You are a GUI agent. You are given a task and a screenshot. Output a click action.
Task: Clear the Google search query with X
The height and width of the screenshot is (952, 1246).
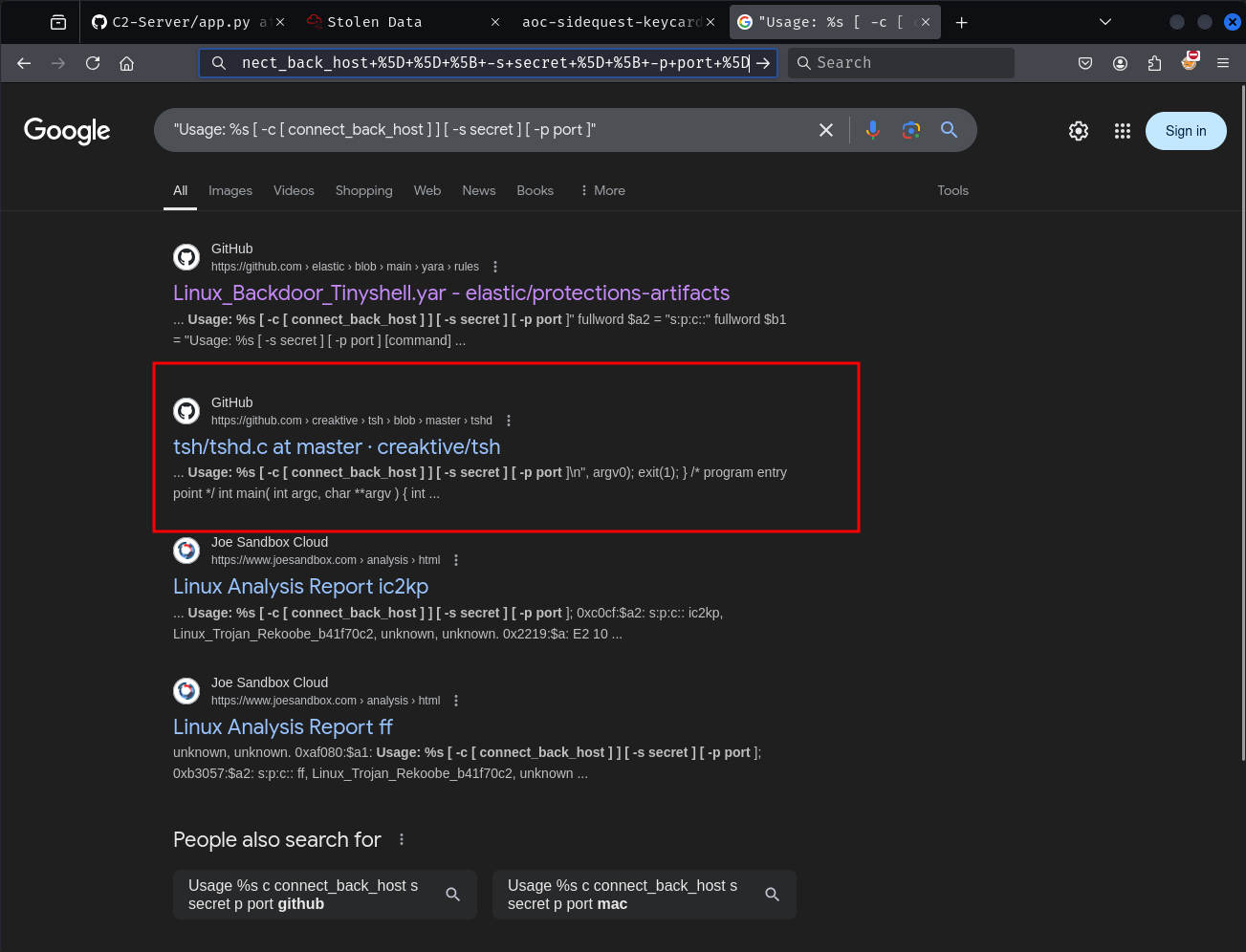826,130
